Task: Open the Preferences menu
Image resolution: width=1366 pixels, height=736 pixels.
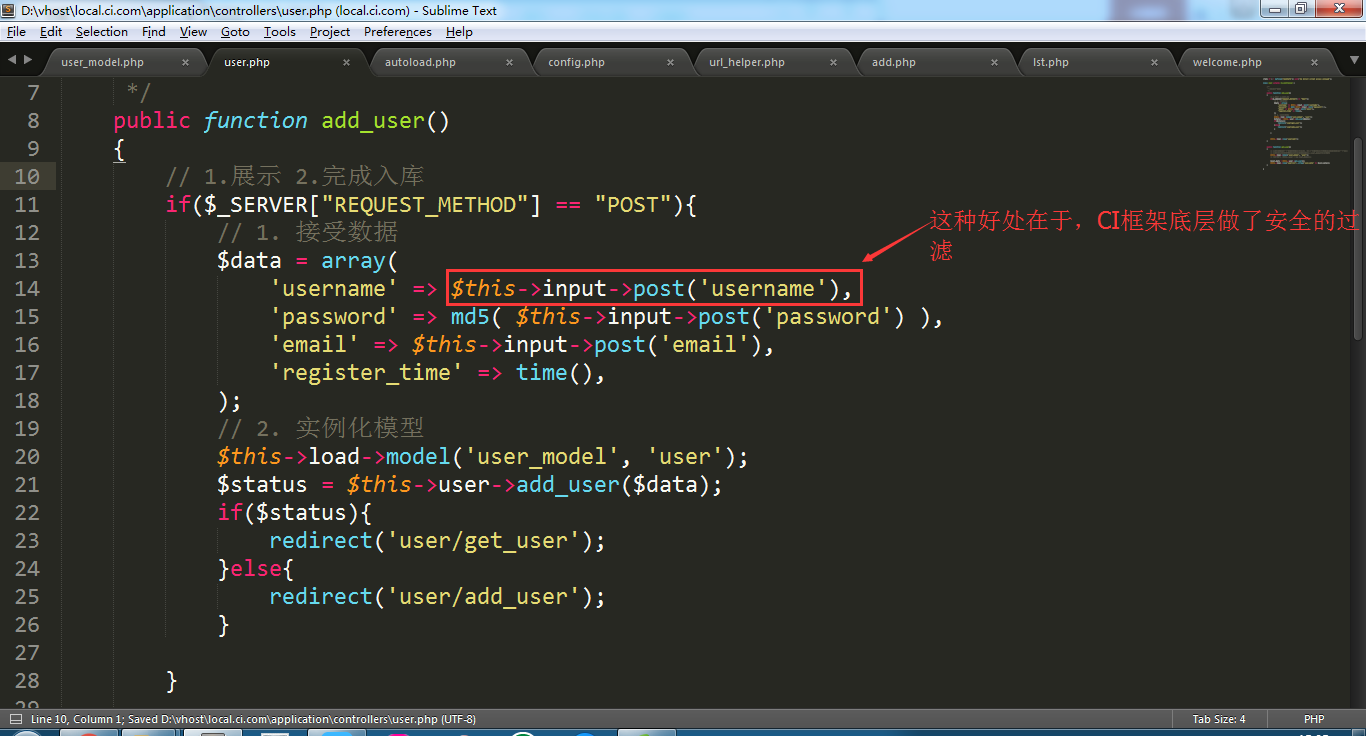Action: point(397,32)
